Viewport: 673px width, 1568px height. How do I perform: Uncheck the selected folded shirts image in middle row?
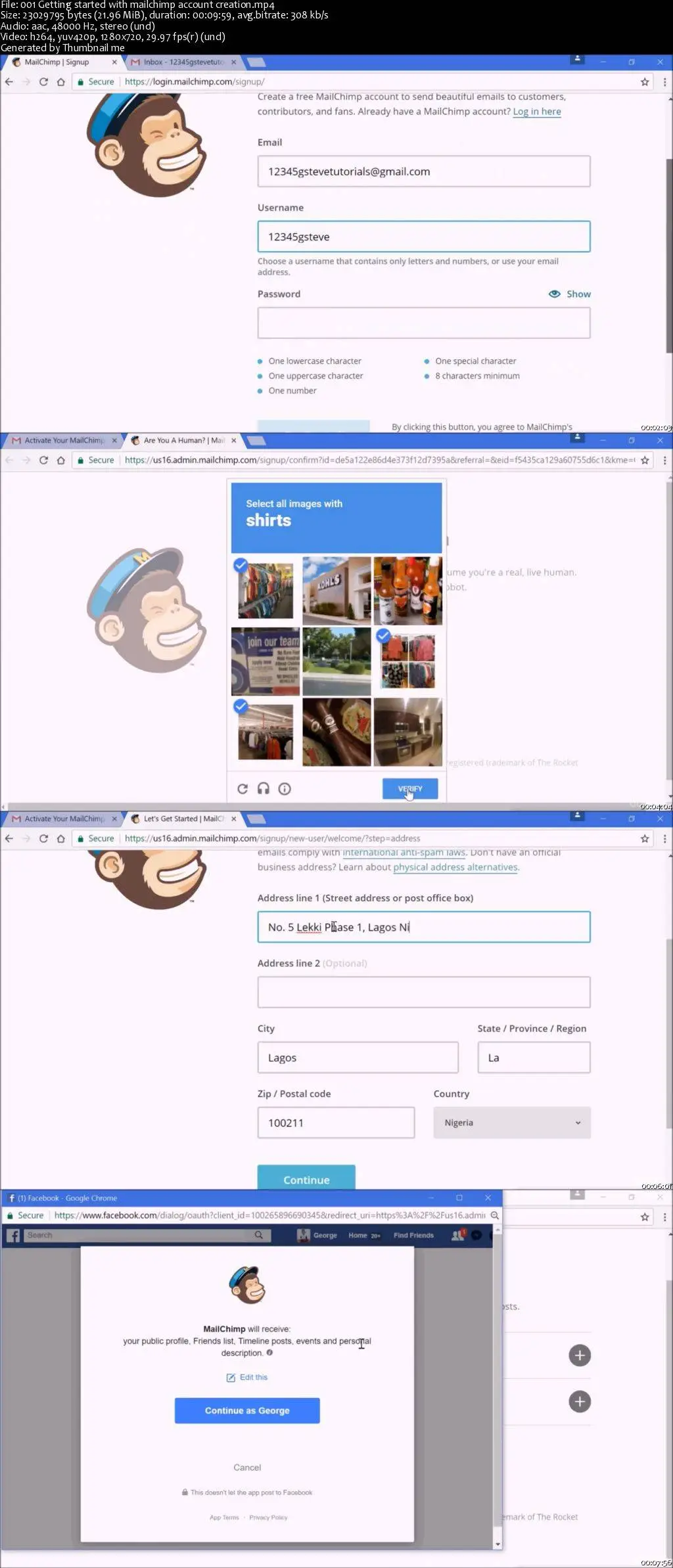tap(408, 661)
